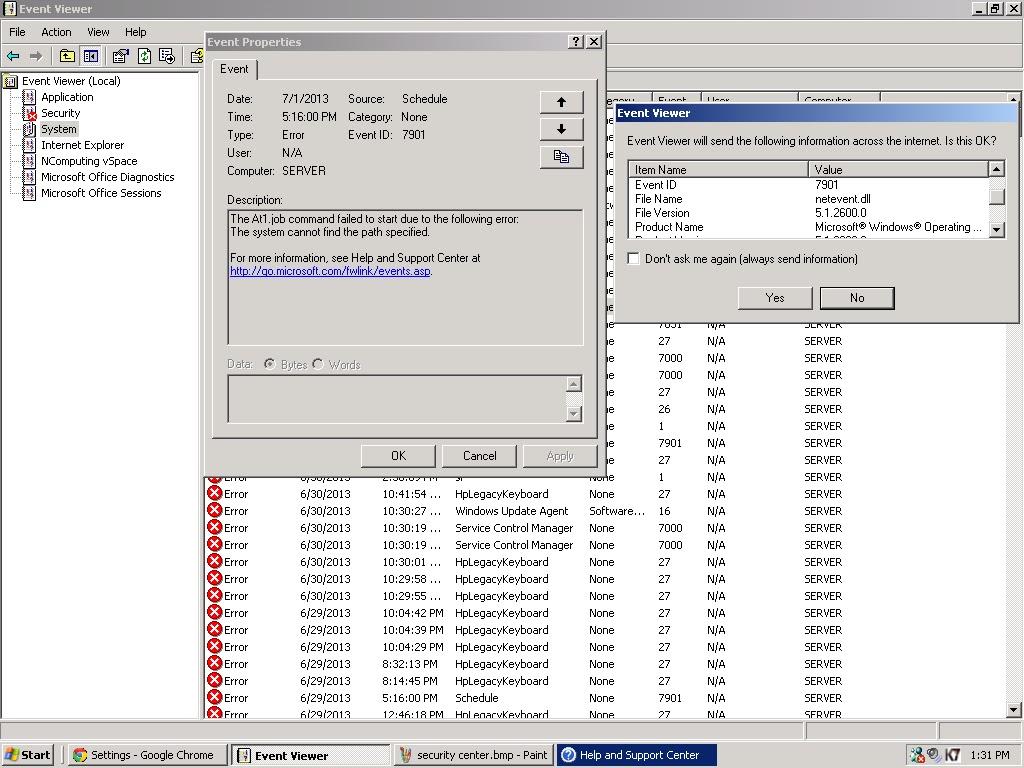The width and height of the screenshot is (1024, 768).
Task: Click the Microsoft Office Diagnostics log icon
Action: click(x=29, y=177)
